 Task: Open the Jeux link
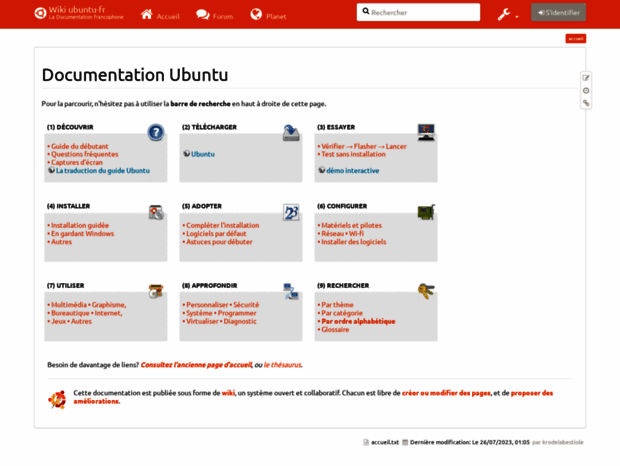(59, 321)
